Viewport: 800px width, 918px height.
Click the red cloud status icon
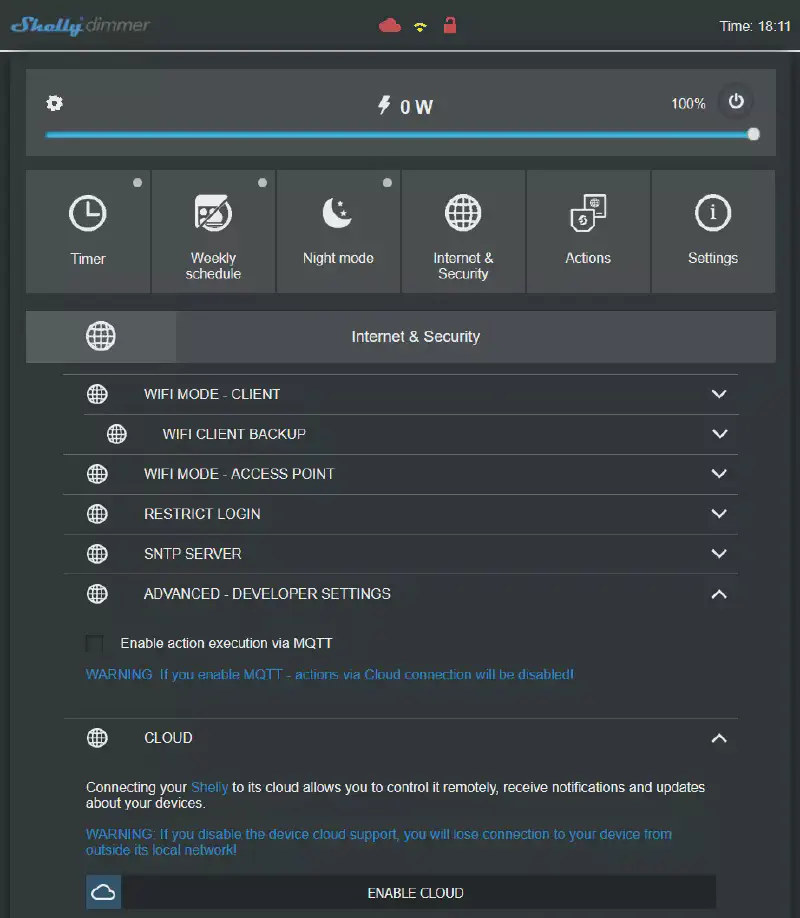[x=389, y=25]
